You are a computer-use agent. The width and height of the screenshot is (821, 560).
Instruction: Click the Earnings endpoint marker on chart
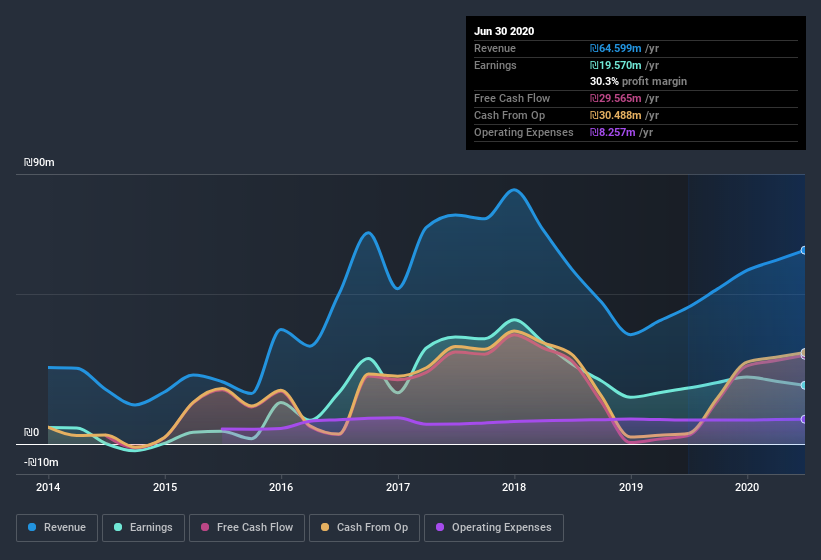804,385
